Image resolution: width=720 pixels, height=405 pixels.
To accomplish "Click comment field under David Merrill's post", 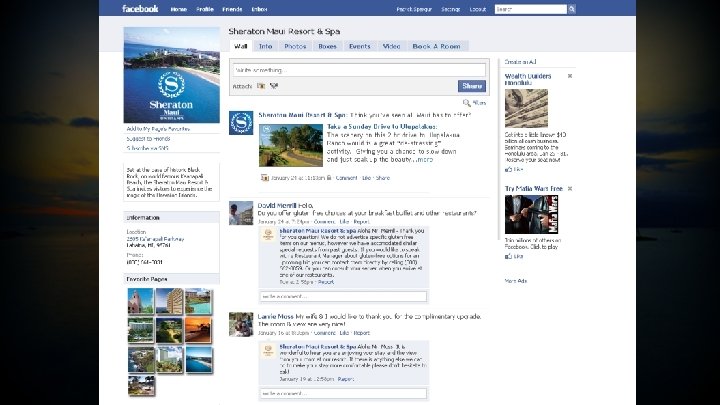I will 343,297.
